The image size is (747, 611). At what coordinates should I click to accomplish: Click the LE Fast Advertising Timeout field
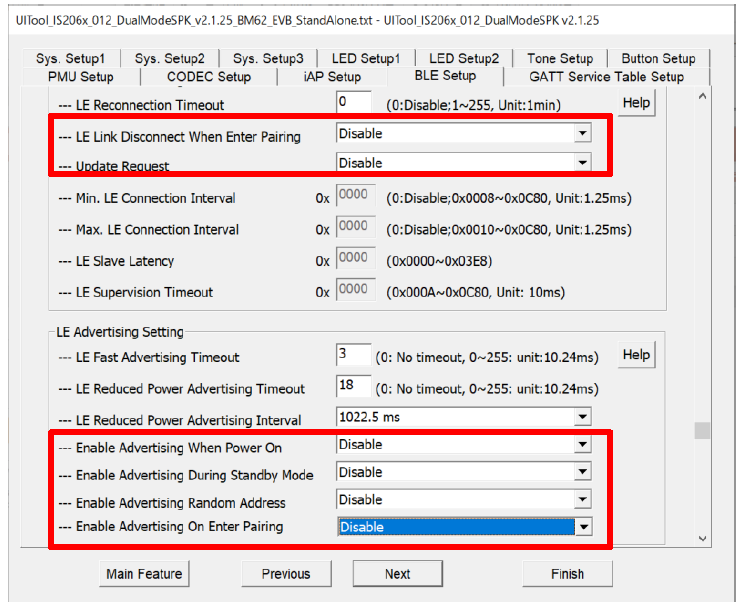coord(353,356)
